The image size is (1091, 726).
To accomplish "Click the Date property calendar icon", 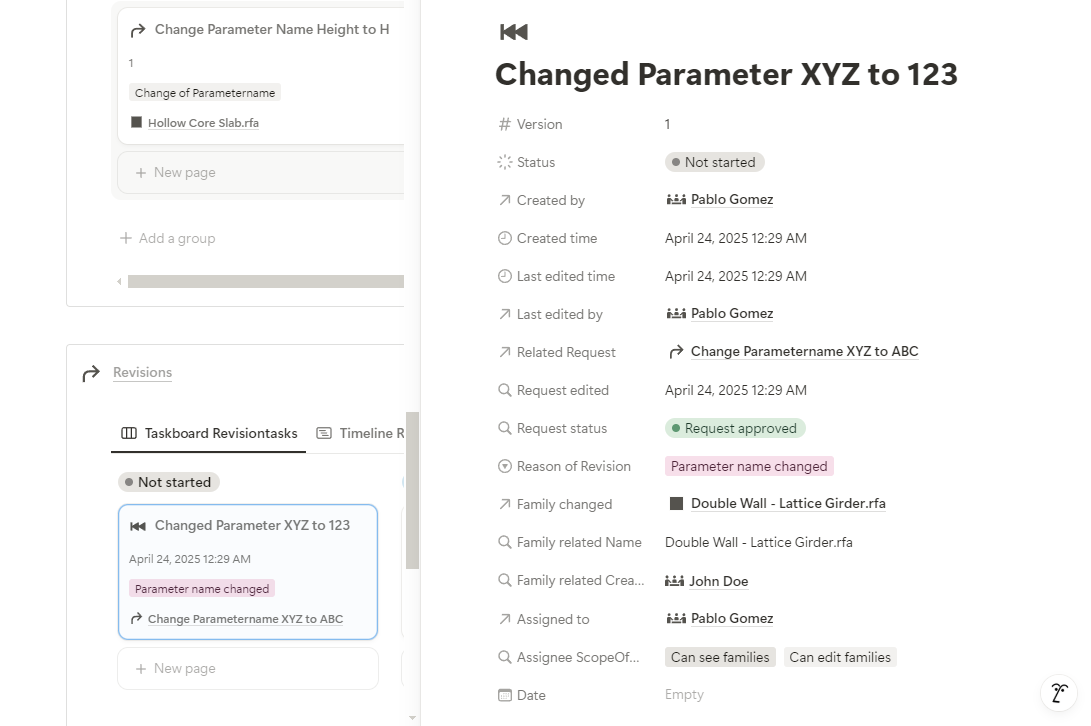I will click(x=505, y=695).
